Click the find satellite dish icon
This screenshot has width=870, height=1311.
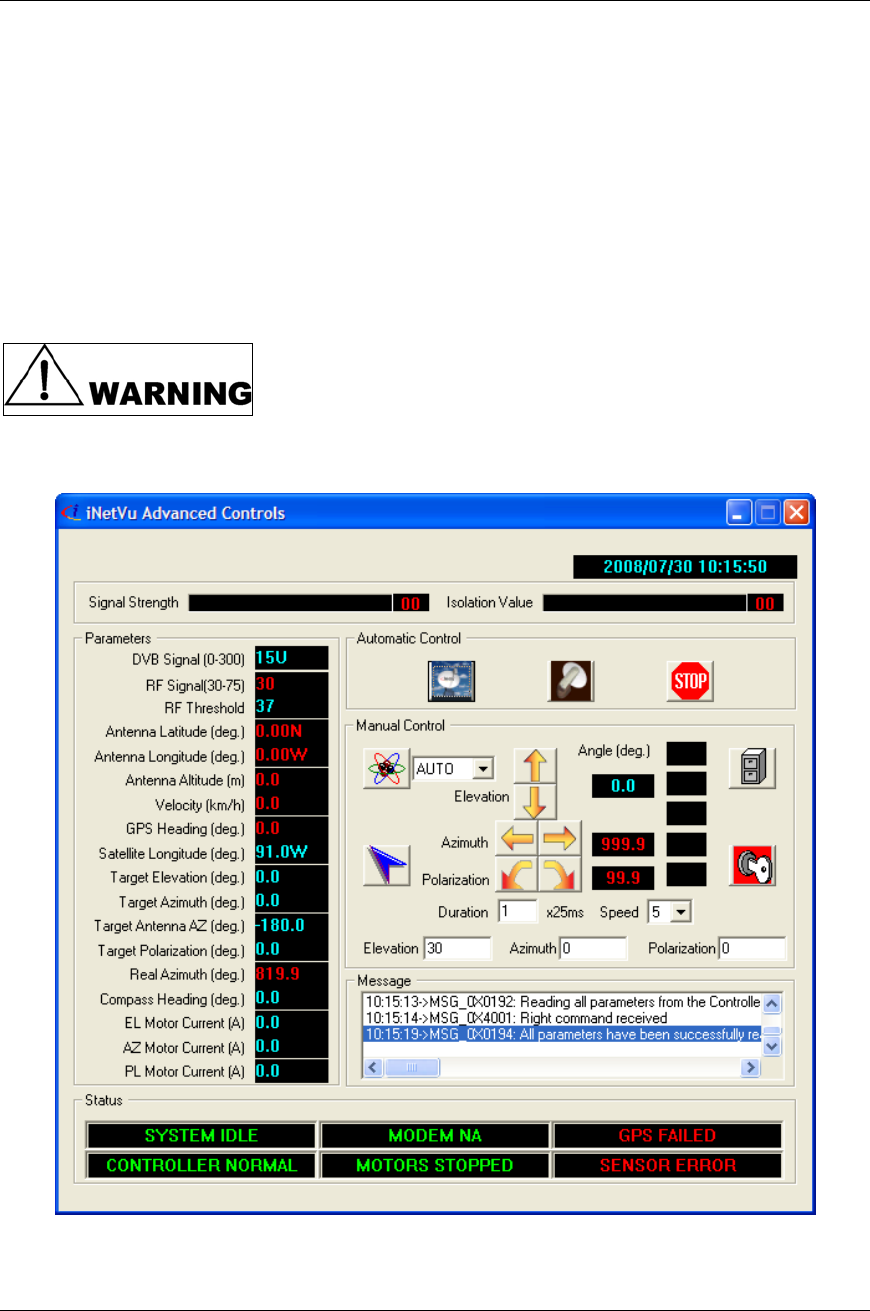point(451,683)
